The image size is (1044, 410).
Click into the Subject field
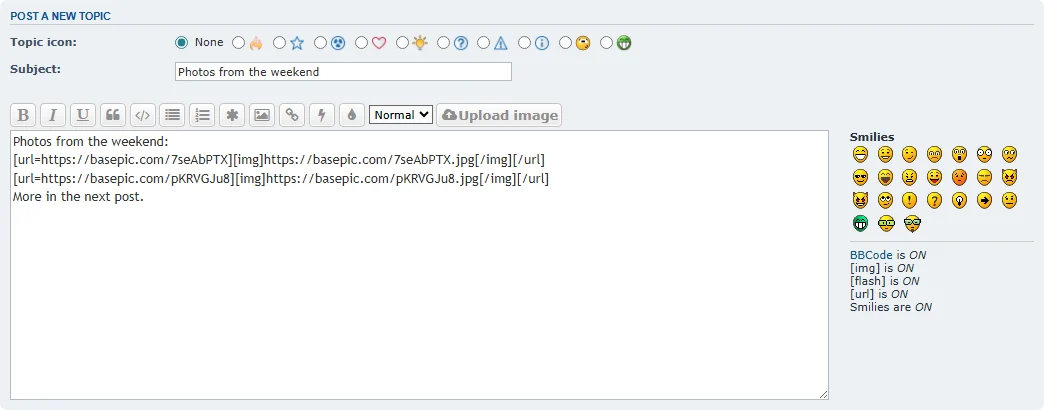tap(343, 72)
